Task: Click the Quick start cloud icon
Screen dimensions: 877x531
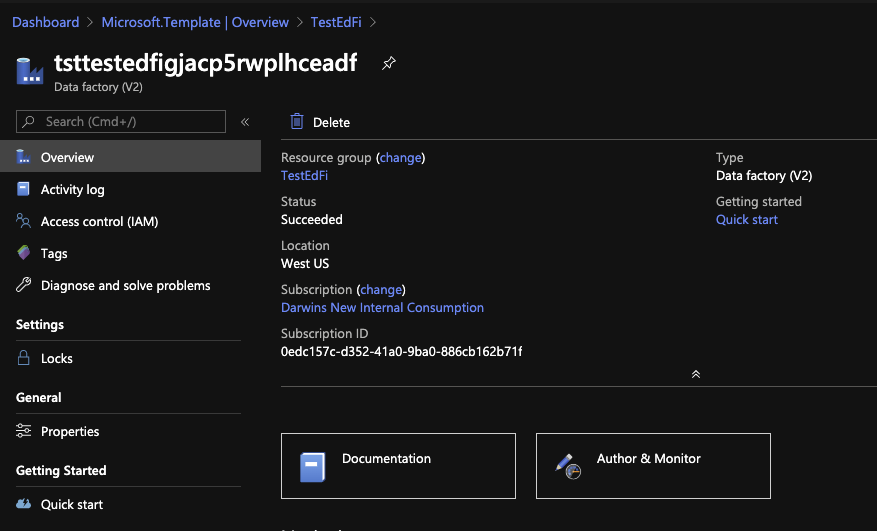Action: (23, 504)
